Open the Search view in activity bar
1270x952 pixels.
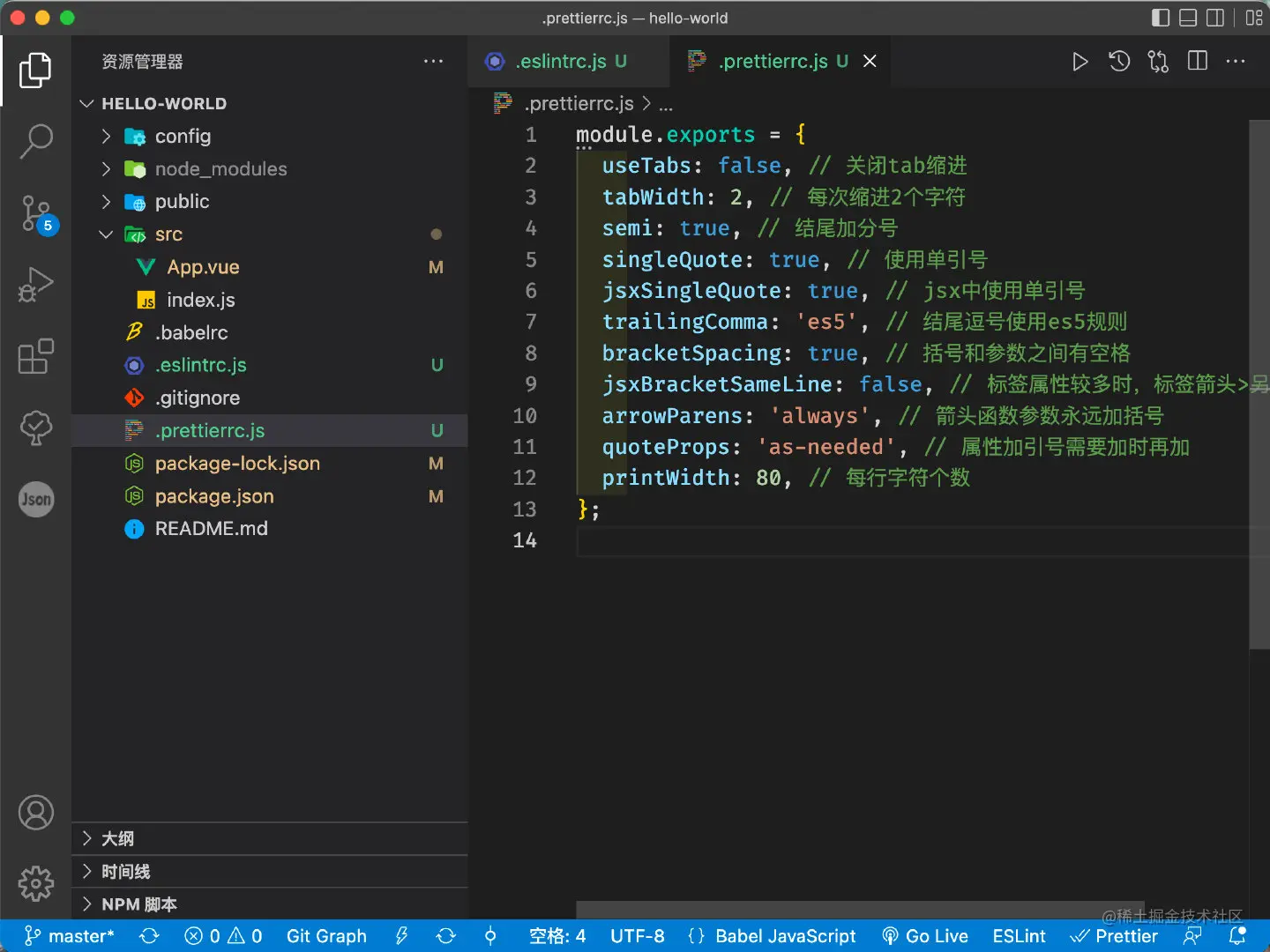tap(35, 142)
